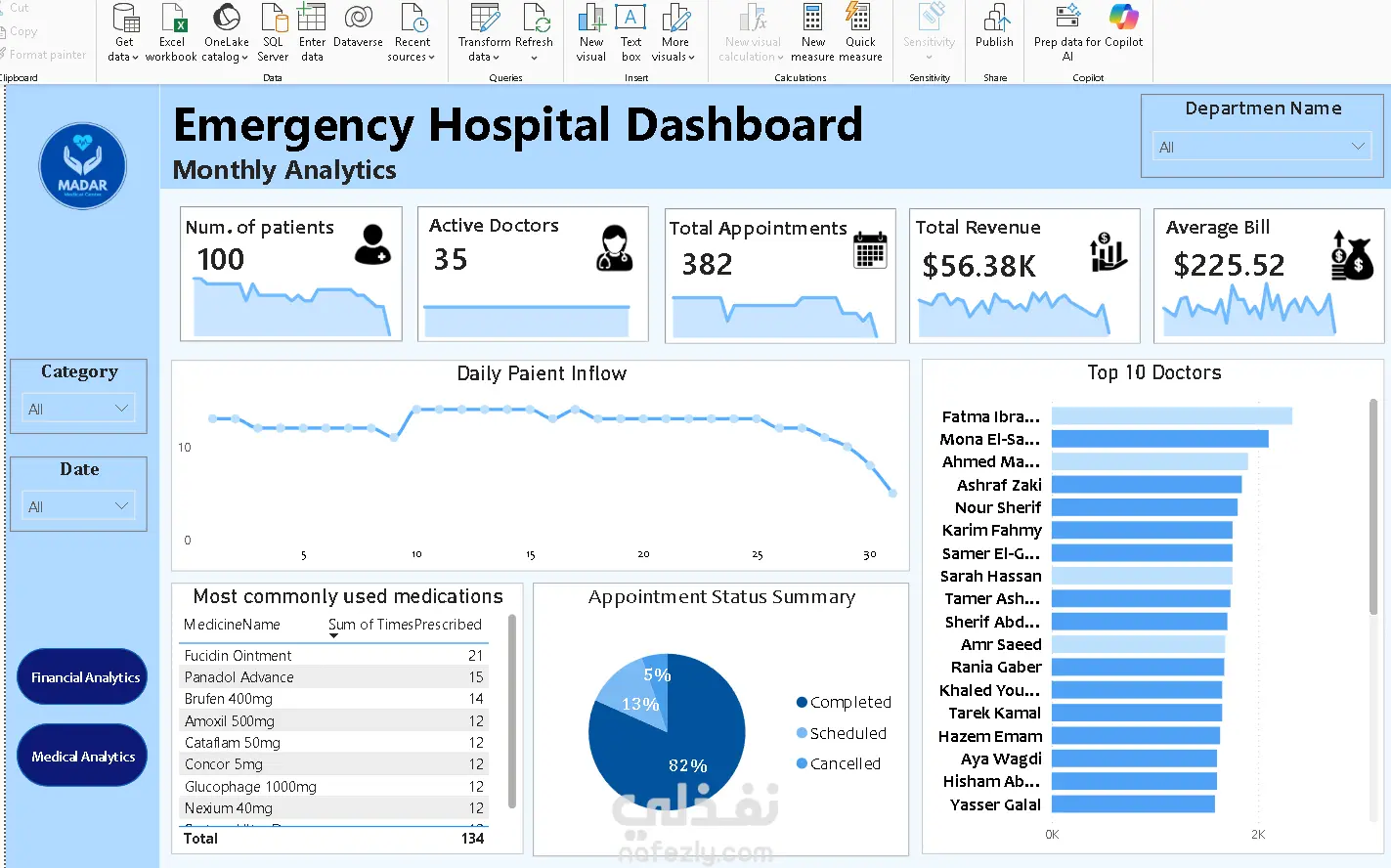Screen dimensions: 1391x868
Task: Open More visuals menu
Action: [x=674, y=32]
